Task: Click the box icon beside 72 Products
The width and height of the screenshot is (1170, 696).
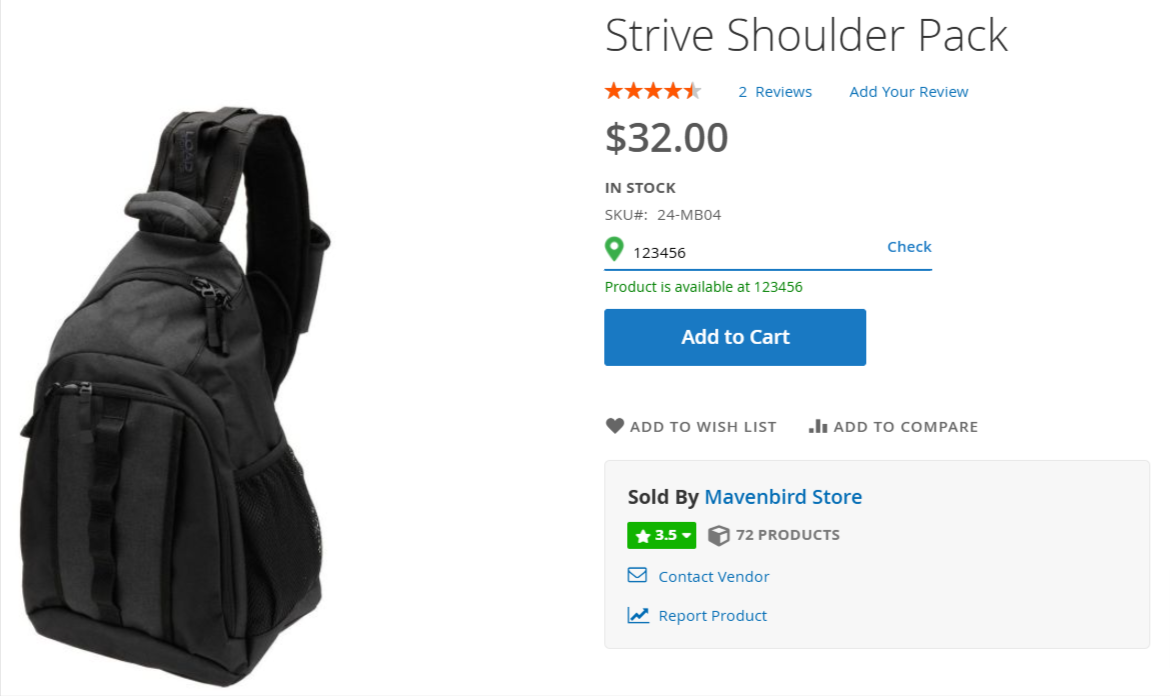Action: [x=719, y=535]
